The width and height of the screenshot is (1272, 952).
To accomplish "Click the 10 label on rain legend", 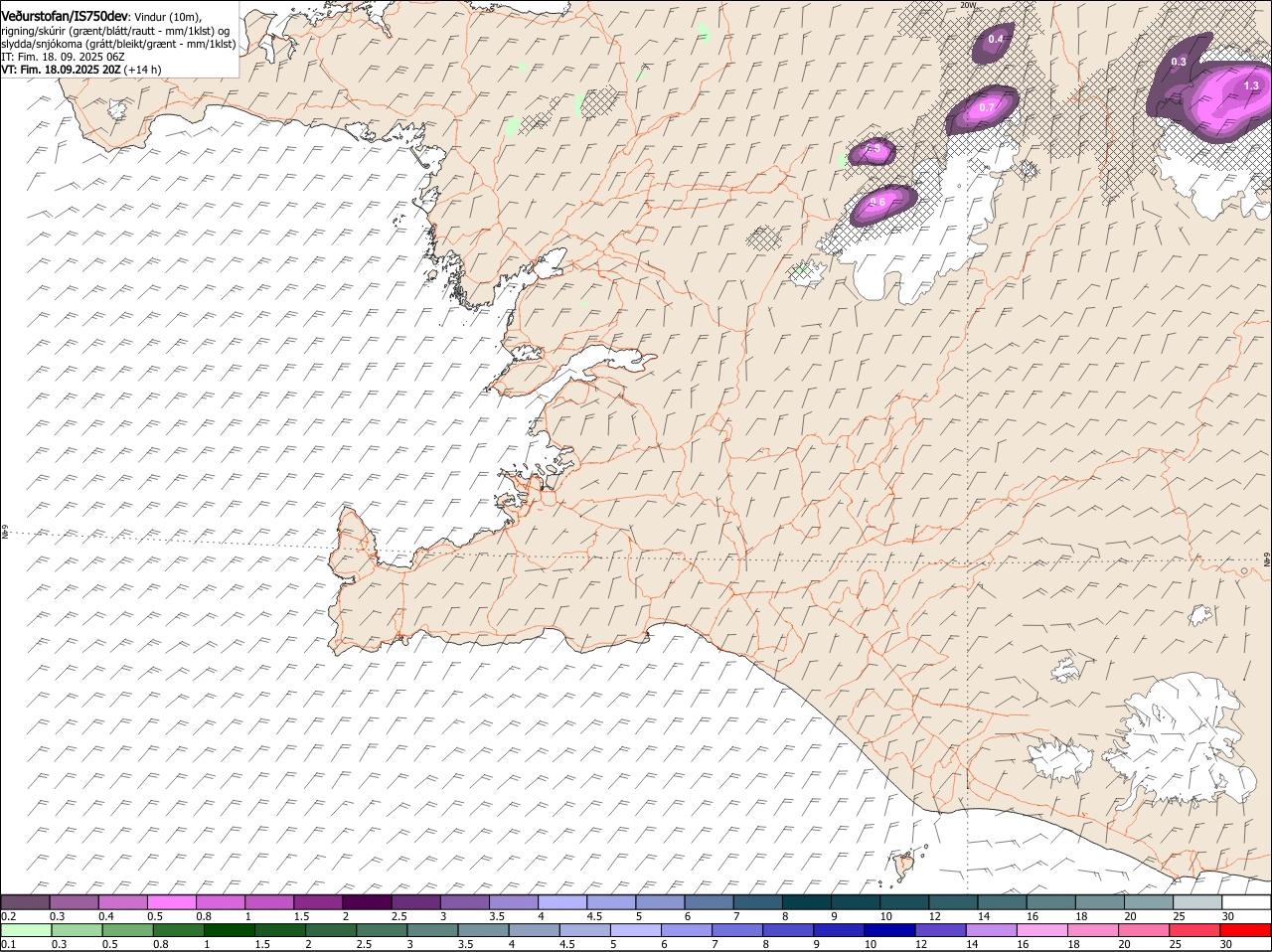I will pos(870,944).
